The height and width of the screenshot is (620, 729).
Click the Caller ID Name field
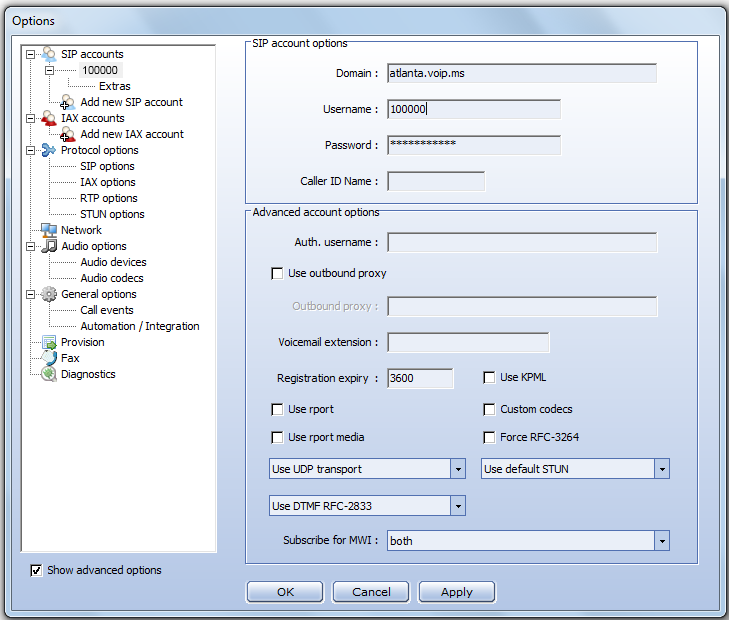click(x=436, y=181)
